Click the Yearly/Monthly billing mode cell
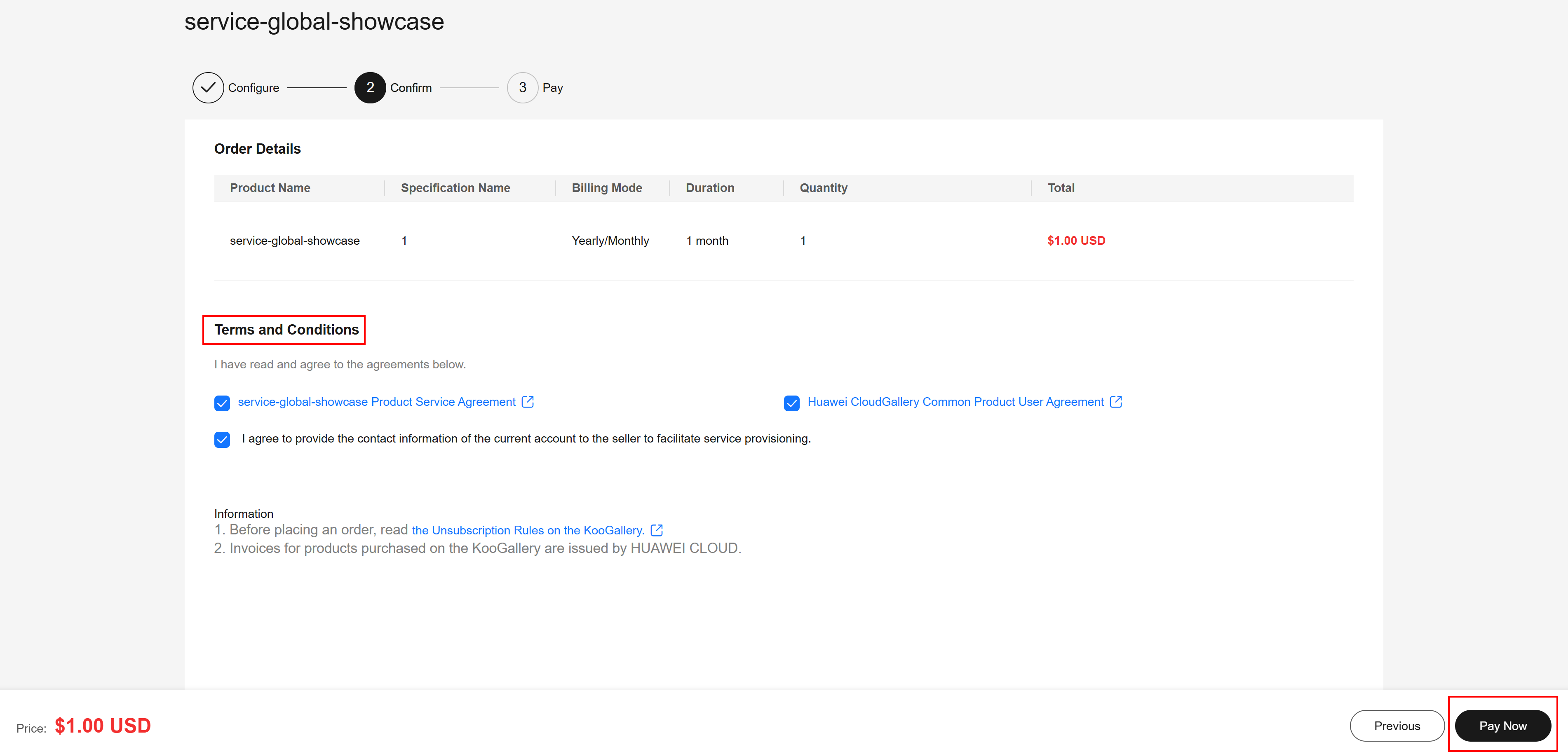The image size is (1568, 754). (x=610, y=240)
